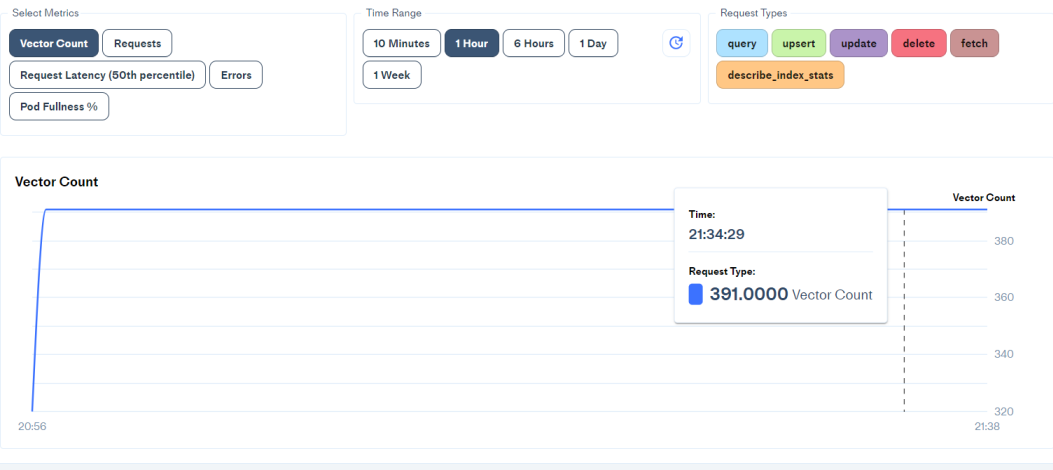1053x470 pixels.
Task: Click the Vector Count legend label
Action: click(984, 197)
